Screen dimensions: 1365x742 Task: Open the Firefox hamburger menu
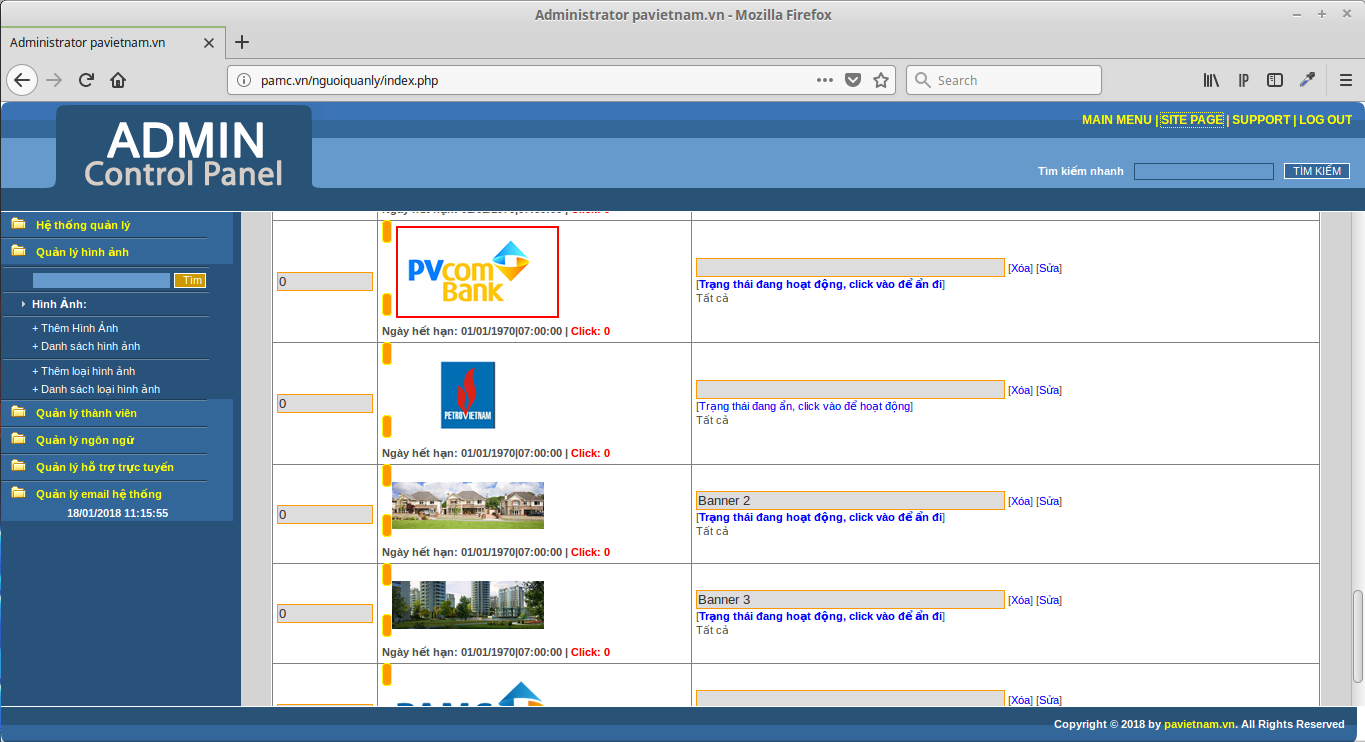pyautogui.click(x=1346, y=80)
